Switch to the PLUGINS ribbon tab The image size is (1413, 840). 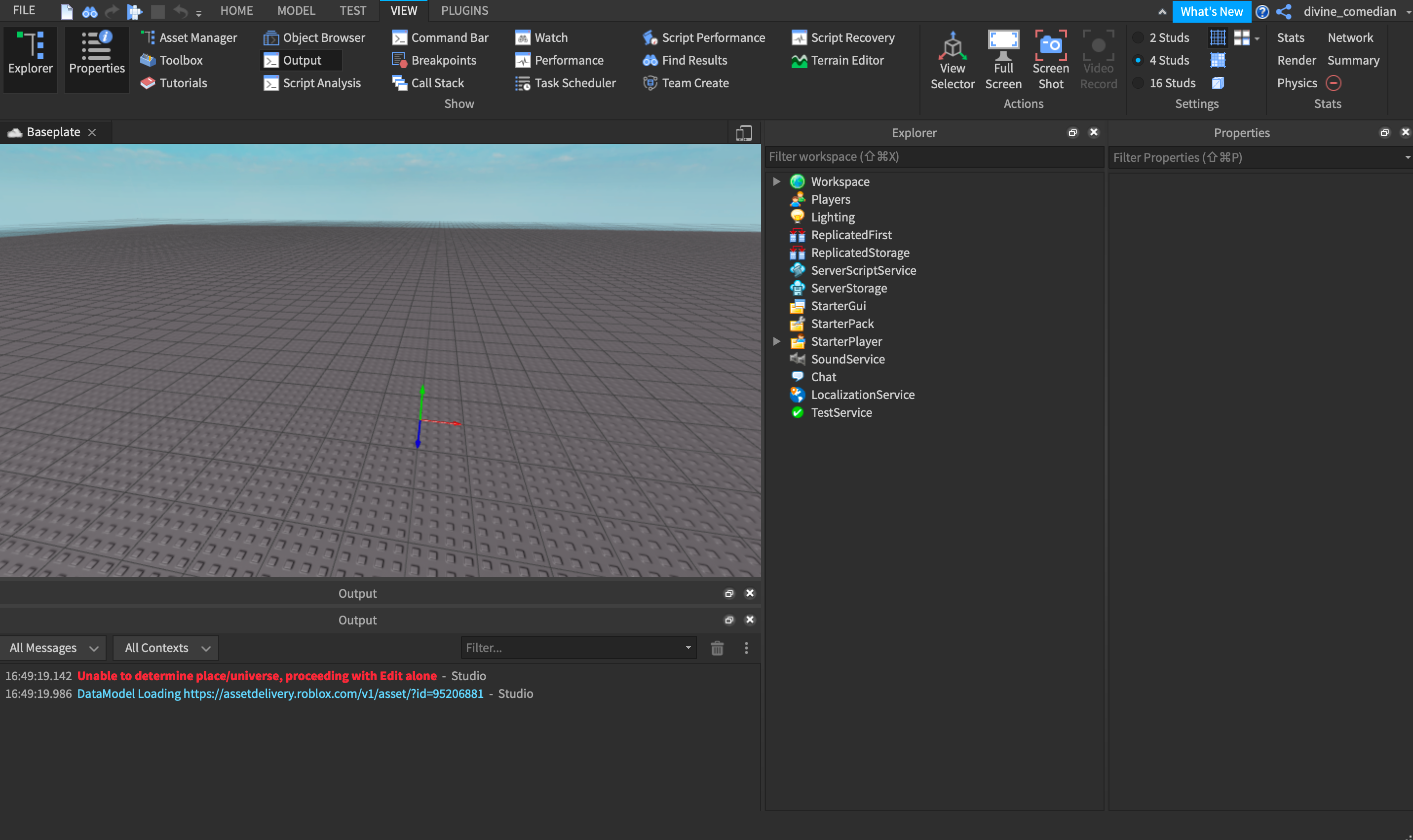click(464, 10)
